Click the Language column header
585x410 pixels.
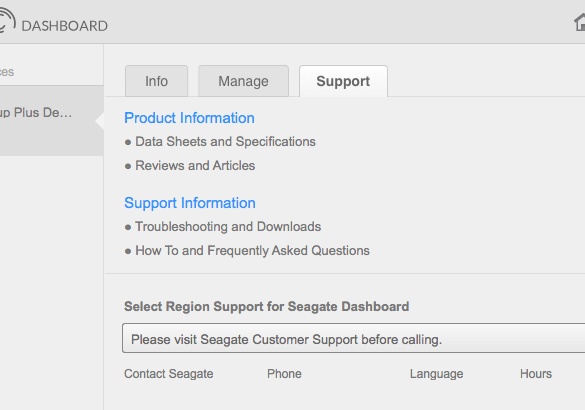tap(437, 374)
